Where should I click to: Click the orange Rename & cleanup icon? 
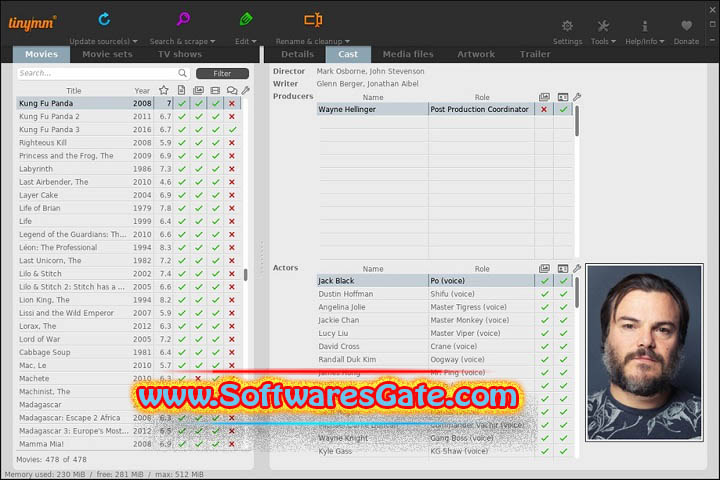tap(313, 20)
